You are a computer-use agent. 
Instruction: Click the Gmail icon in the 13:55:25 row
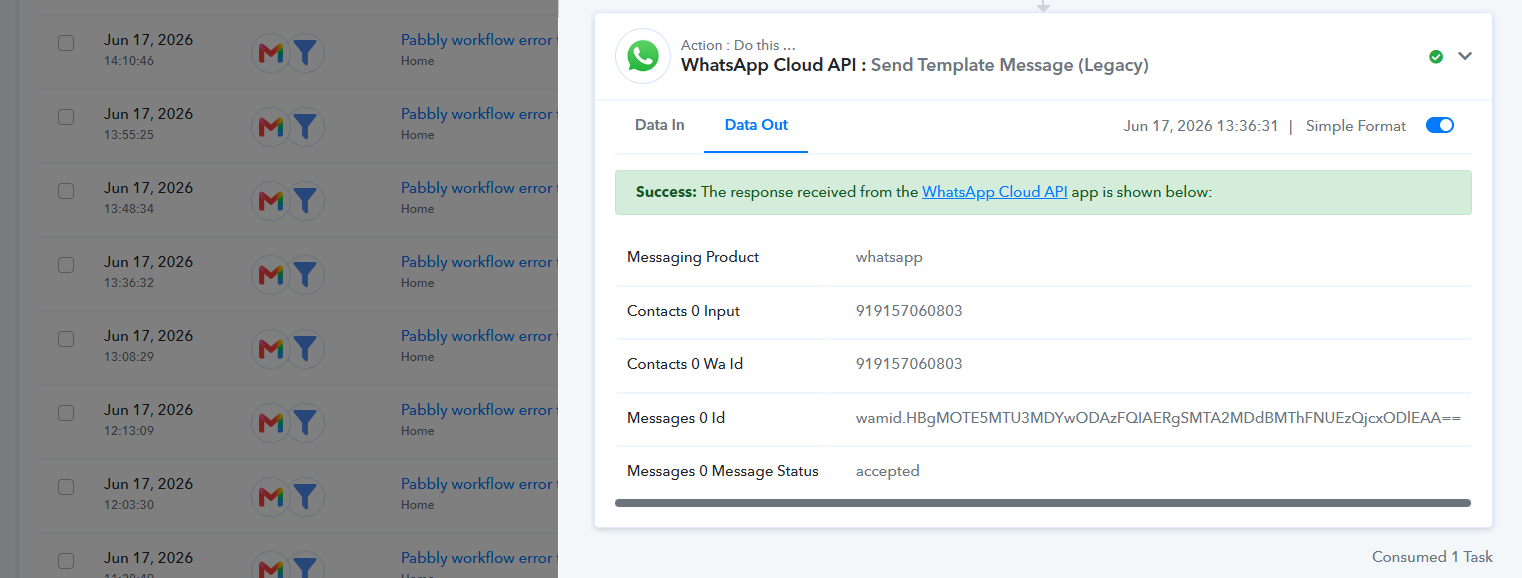[271, 126]
